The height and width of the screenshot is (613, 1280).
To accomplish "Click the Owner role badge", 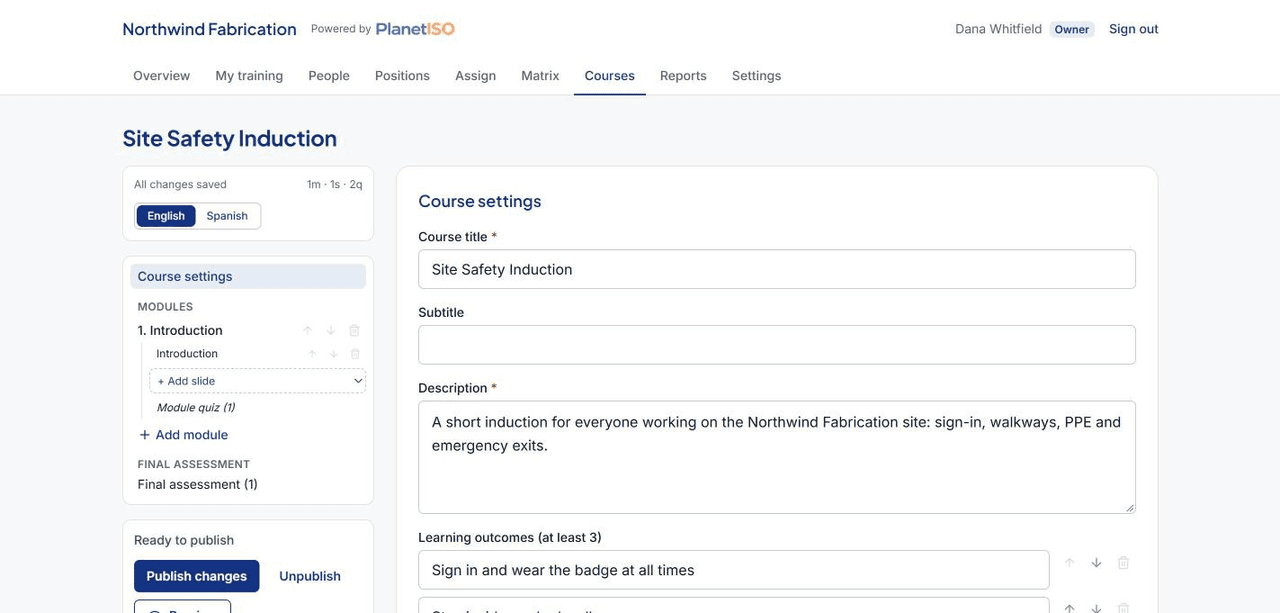I will tap(1072, 29).
